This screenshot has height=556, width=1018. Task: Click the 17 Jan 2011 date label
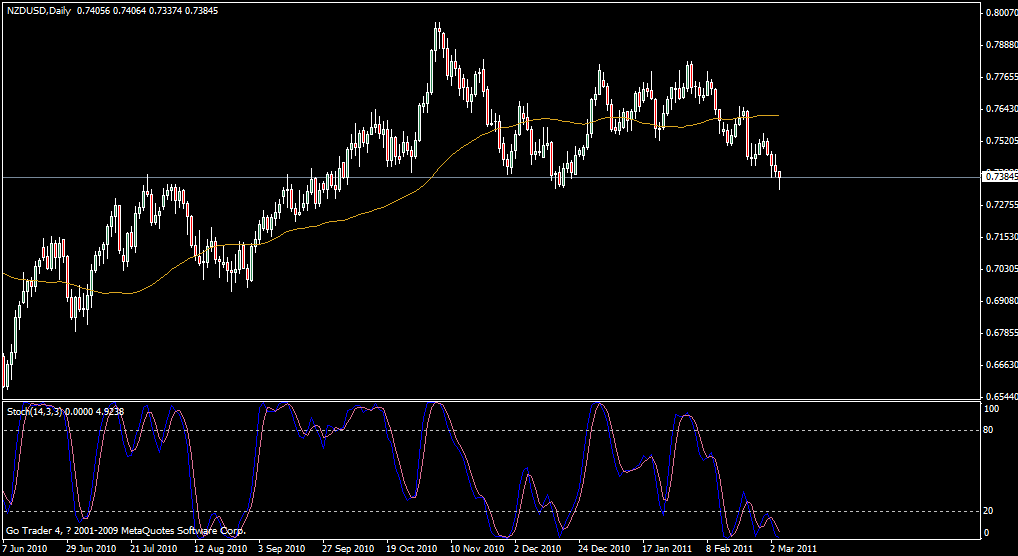[667, 549]
